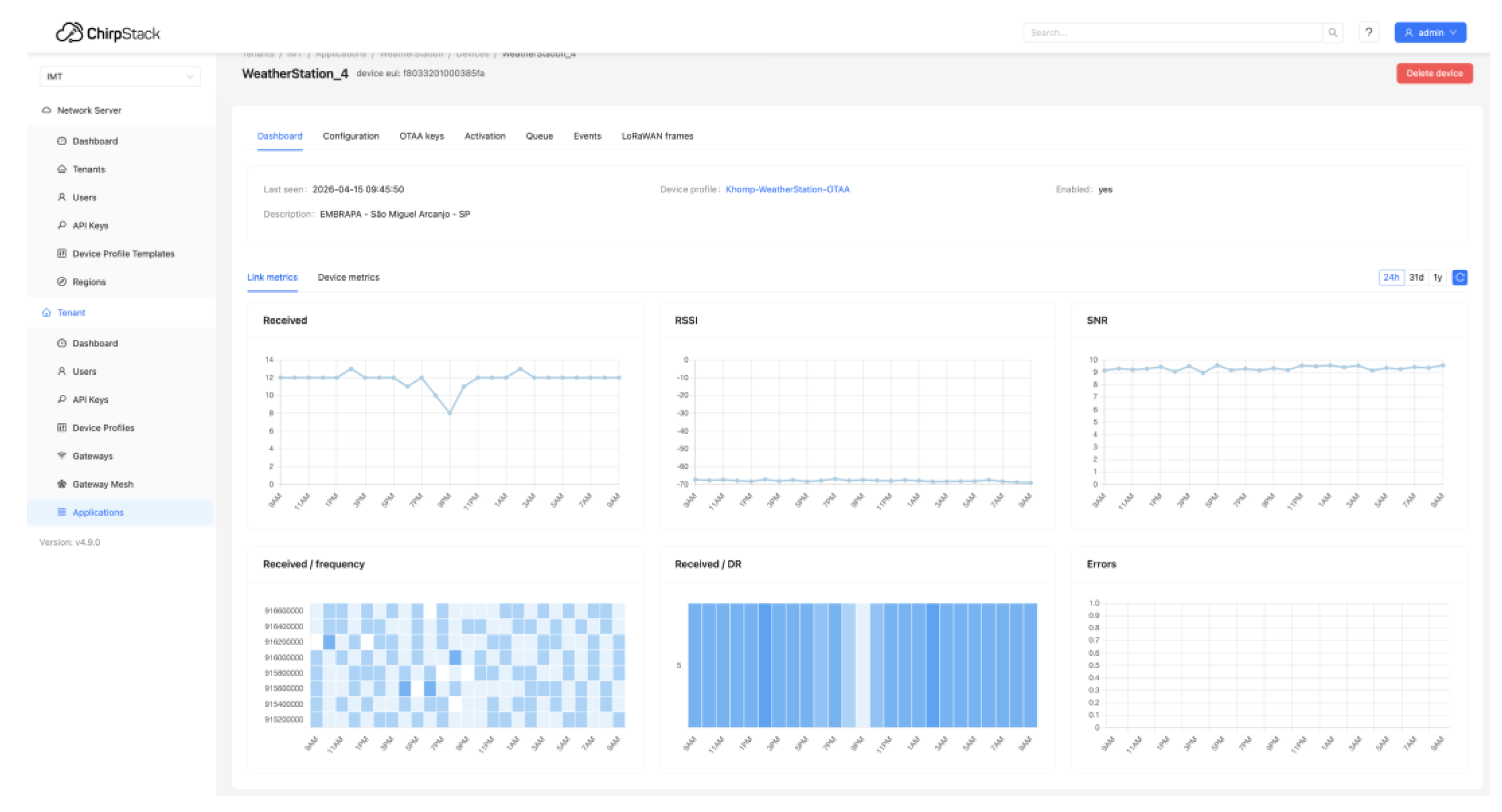1502x812 pixels.
Task: Click the Network Server API Keys icon
Action: [x=62, y=225]
